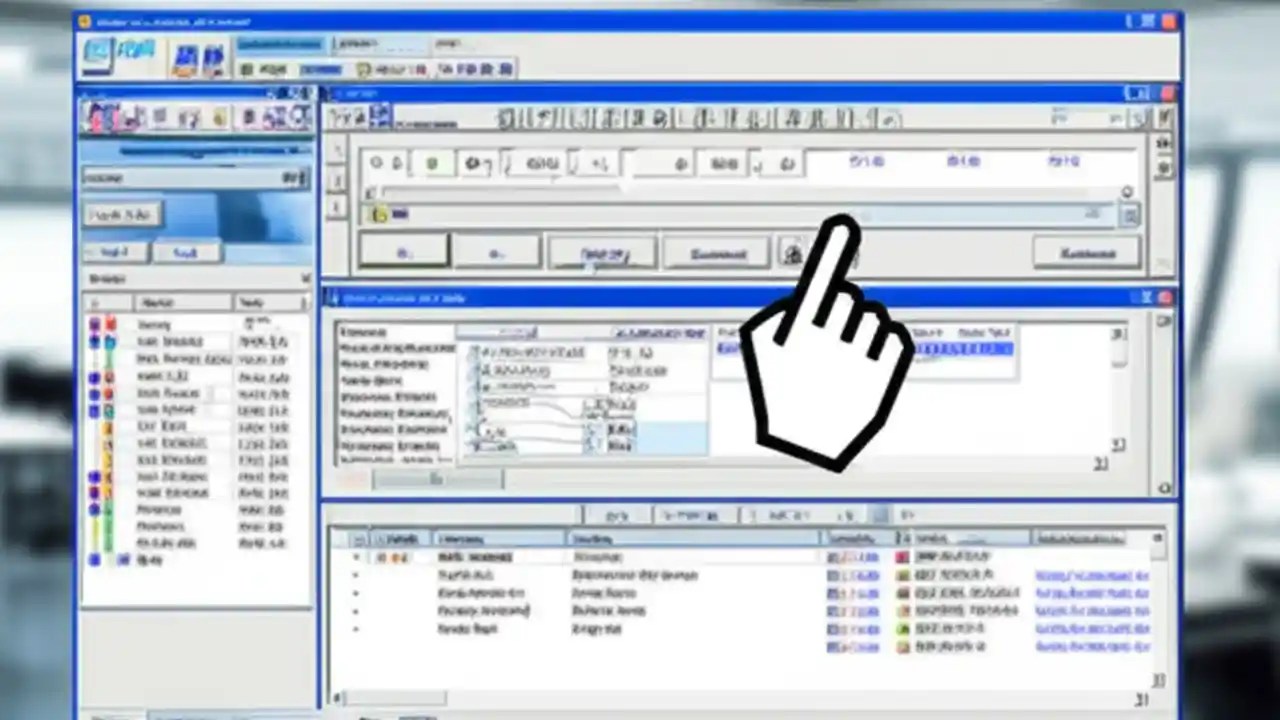The width and height of the screenshot is (1280, 720).
Task: Click the yellow folder icon beside the address field
Action: coord(378,214)
